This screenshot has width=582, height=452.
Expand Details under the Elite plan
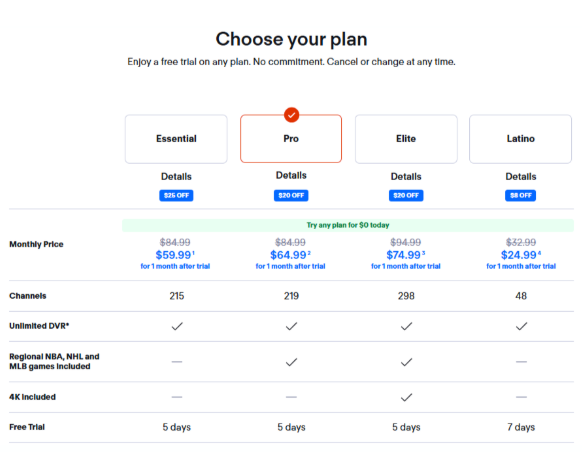coord(406,177)
